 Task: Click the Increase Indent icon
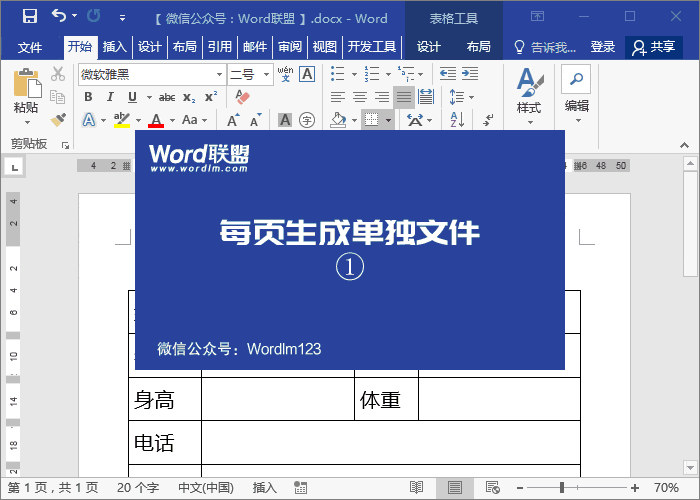[x=470, y=74]
